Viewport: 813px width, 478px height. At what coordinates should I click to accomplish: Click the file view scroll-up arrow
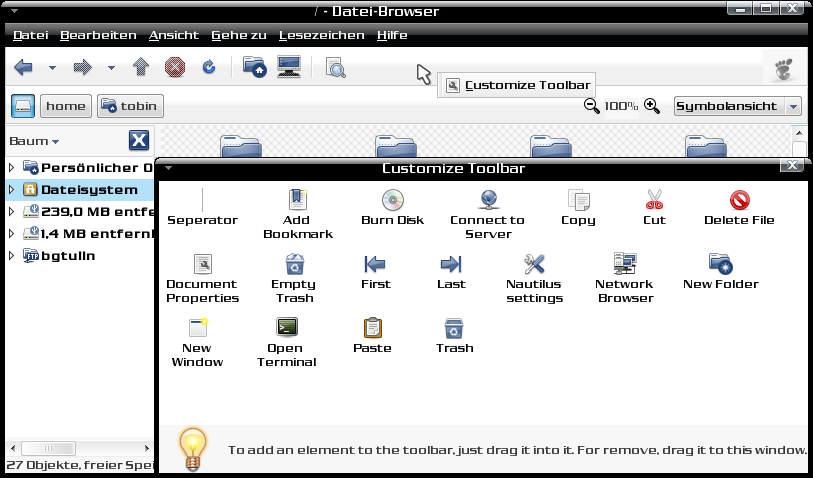(x=799, y=134)
